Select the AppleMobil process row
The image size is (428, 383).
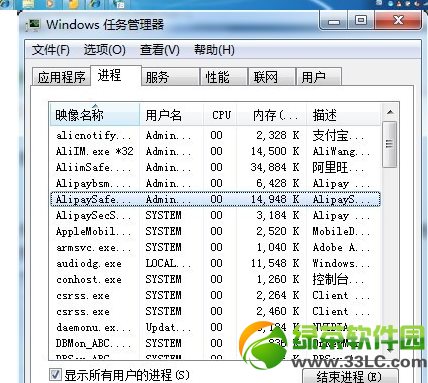pos(215,231)
